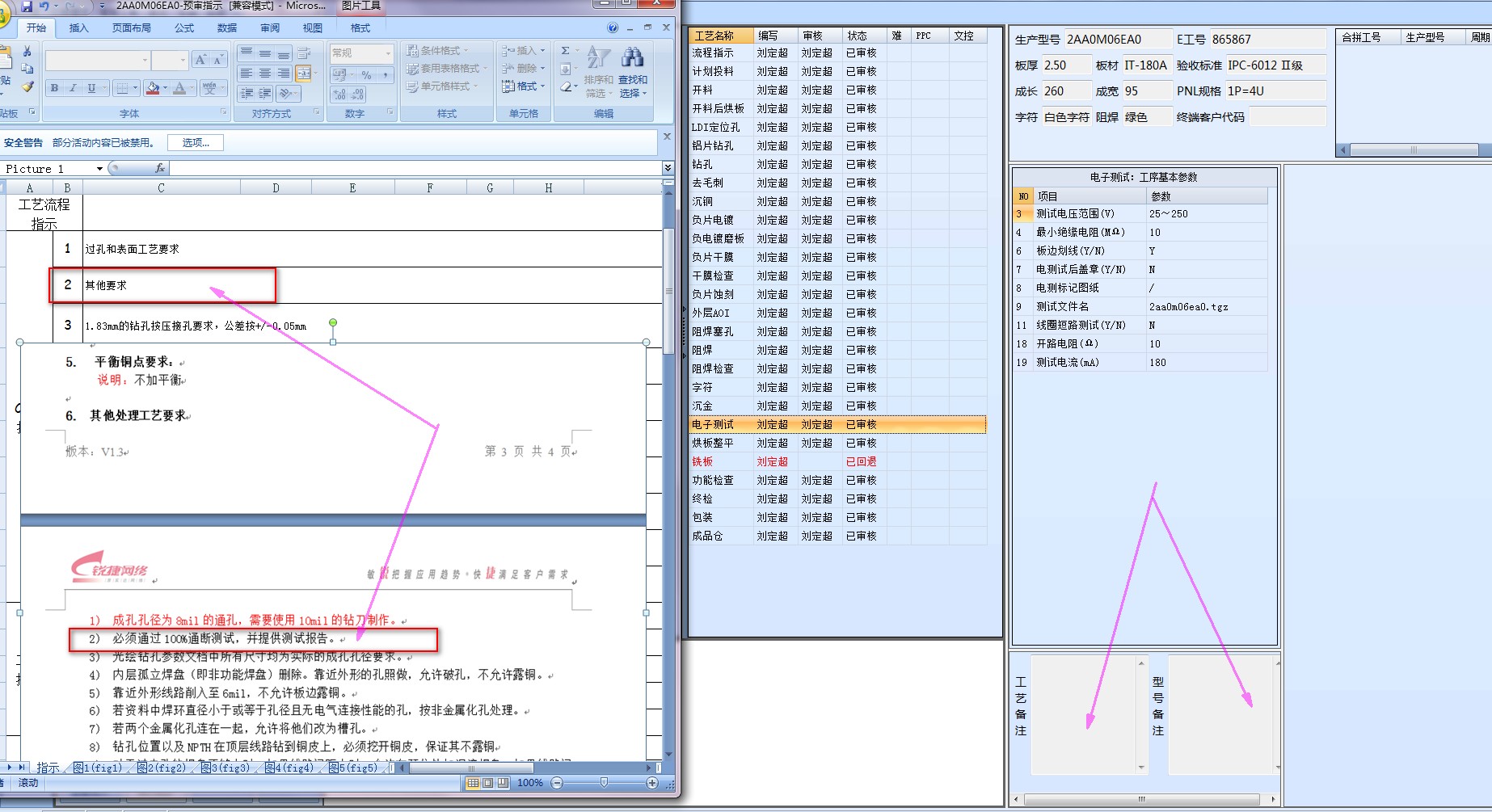Viewport: 1492px width, 812px height.
Task: Open the font name dropdown
Action: (145, 60)
